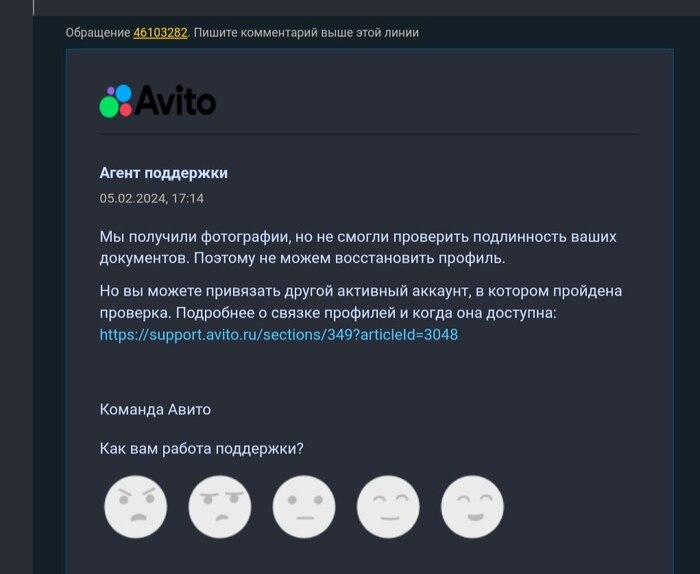
Task: Rate support with the happy smiling face
Action: pyautogui.click(x=472, y=507)
